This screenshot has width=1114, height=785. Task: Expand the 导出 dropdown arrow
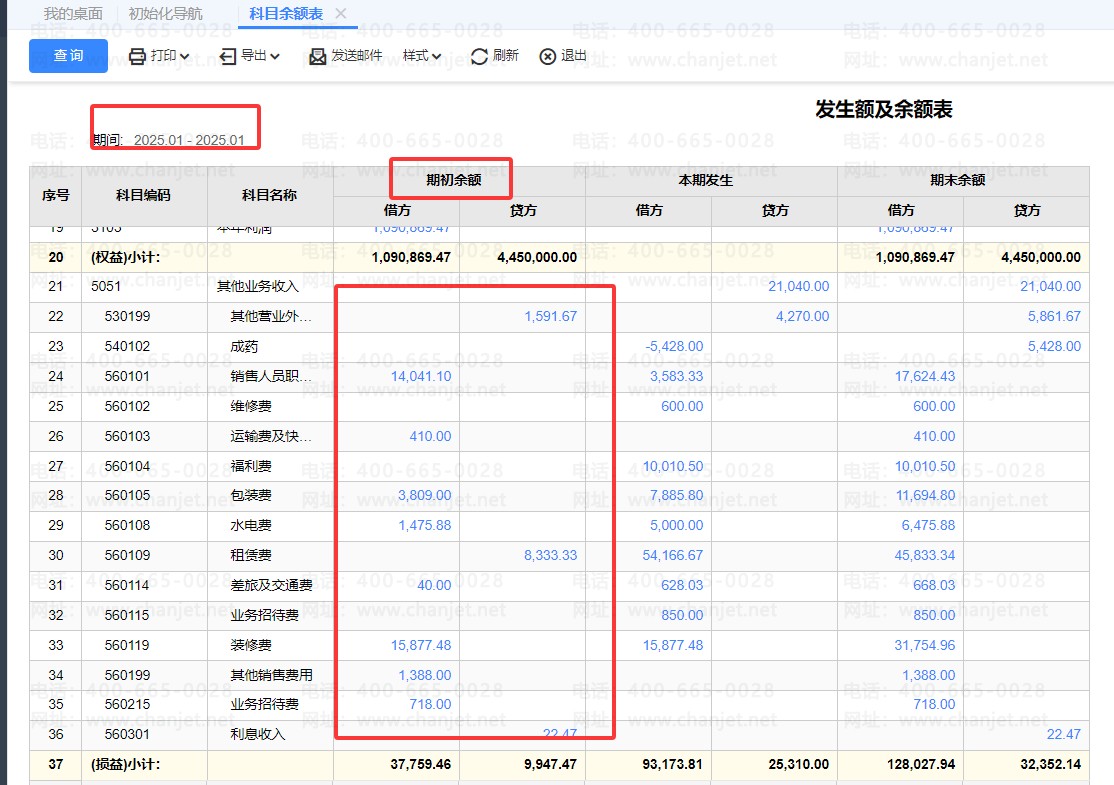(x=275, y=57)
